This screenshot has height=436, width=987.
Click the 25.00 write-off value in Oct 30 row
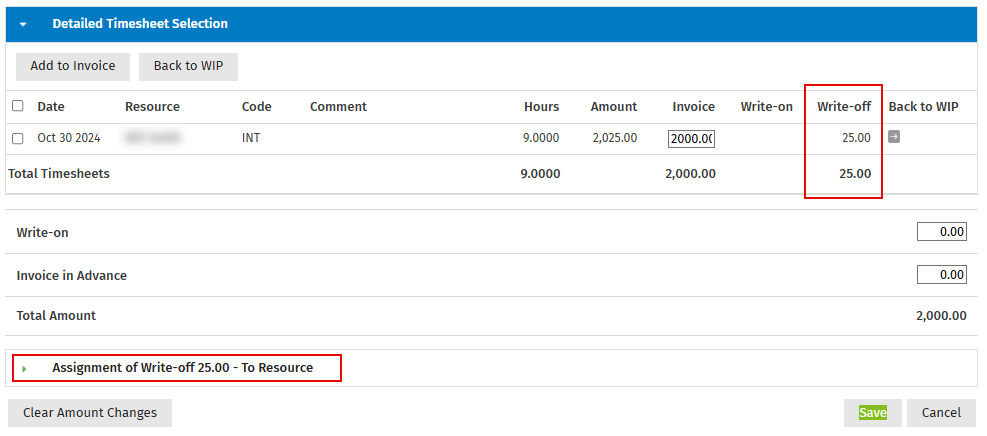(857, 138)
